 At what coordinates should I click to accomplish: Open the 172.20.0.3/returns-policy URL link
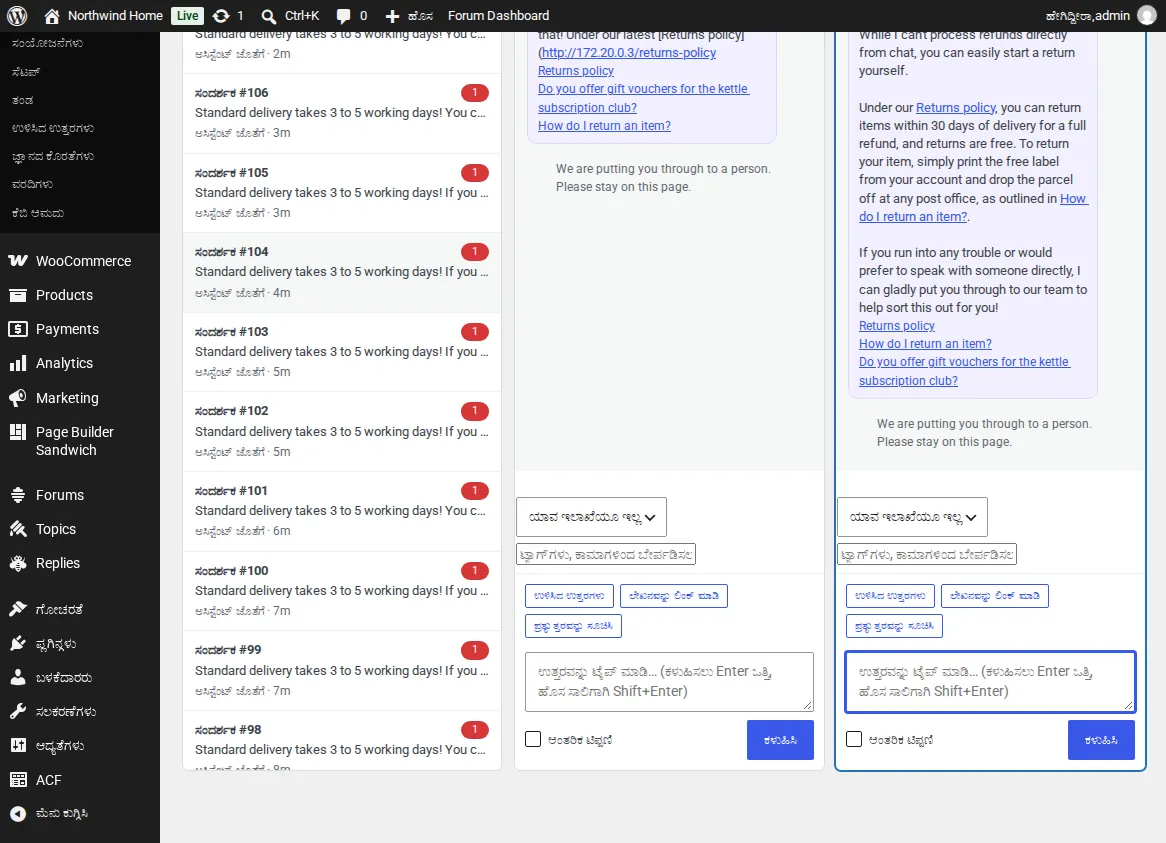click(x=628, y=53)
